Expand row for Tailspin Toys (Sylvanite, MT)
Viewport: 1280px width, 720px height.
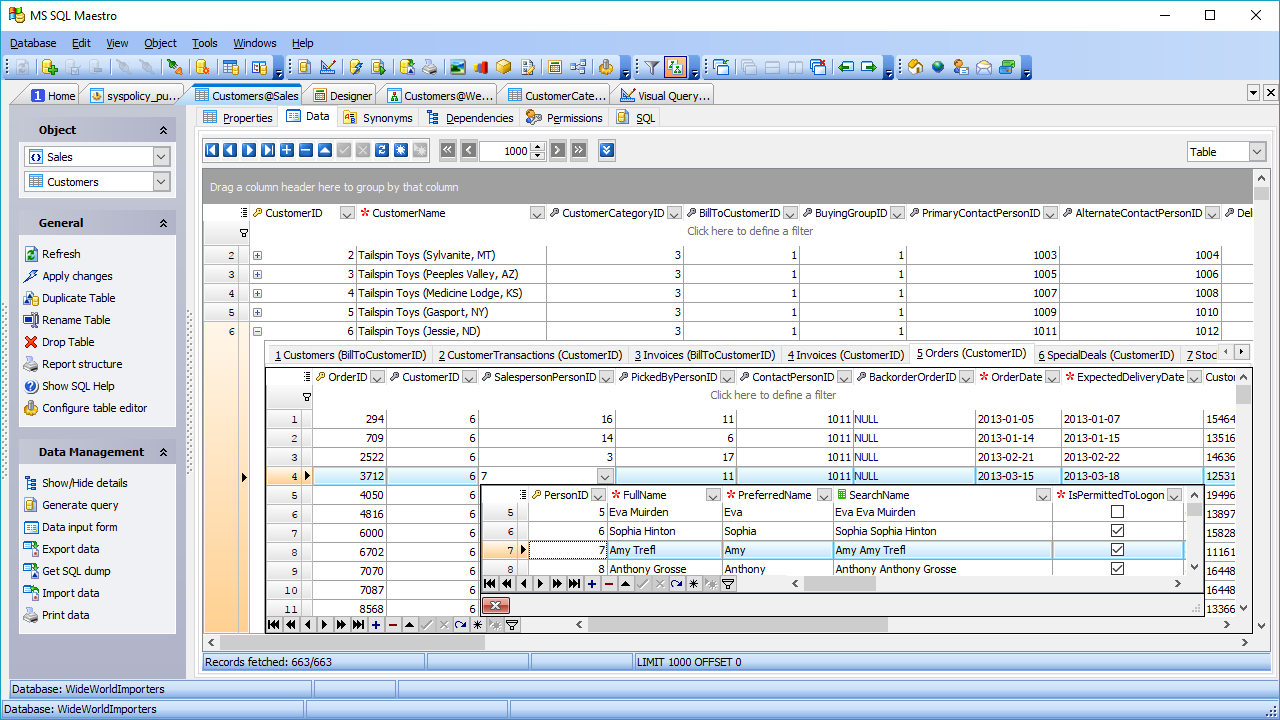click(257, 255)
